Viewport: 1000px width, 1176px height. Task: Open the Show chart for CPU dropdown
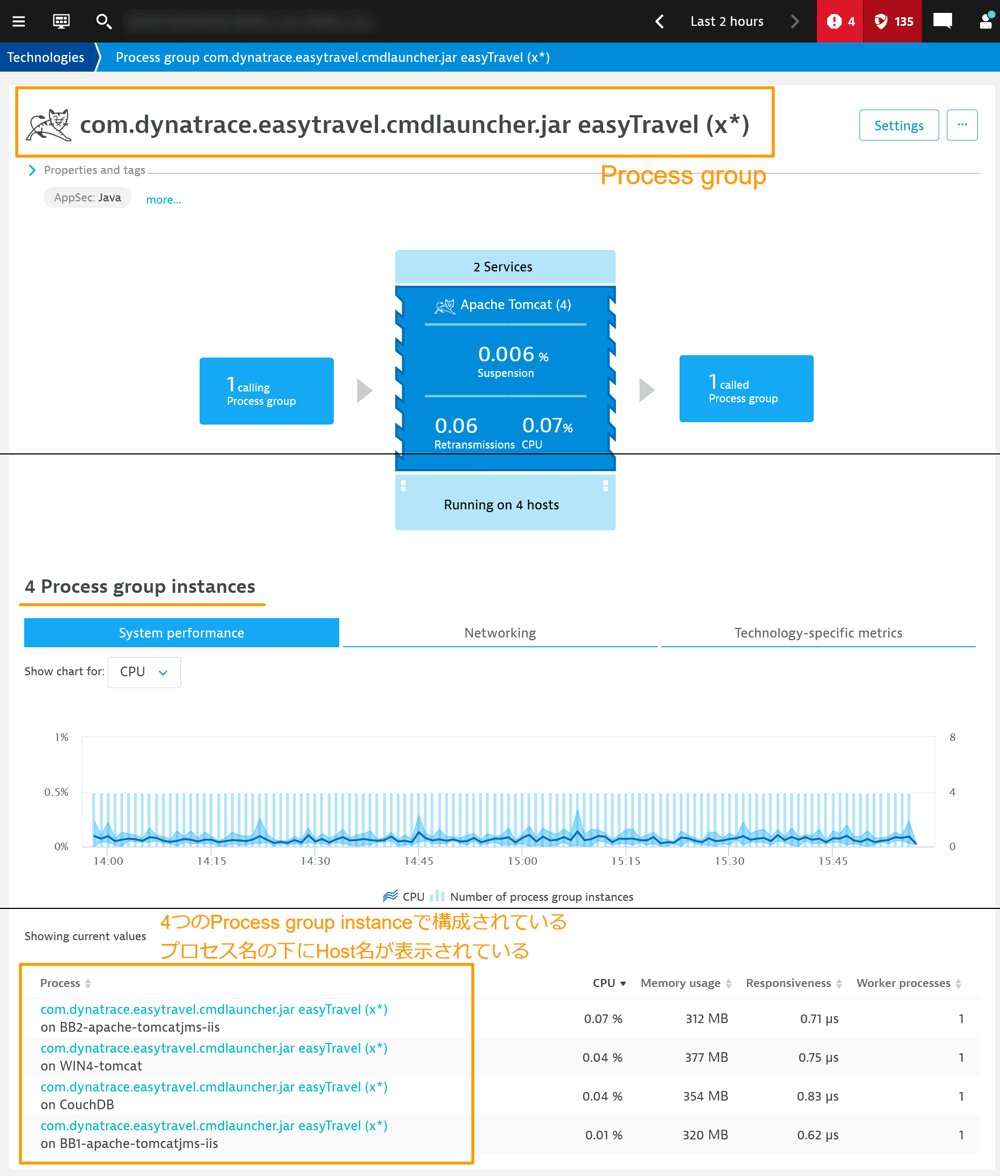pos(144,672)
